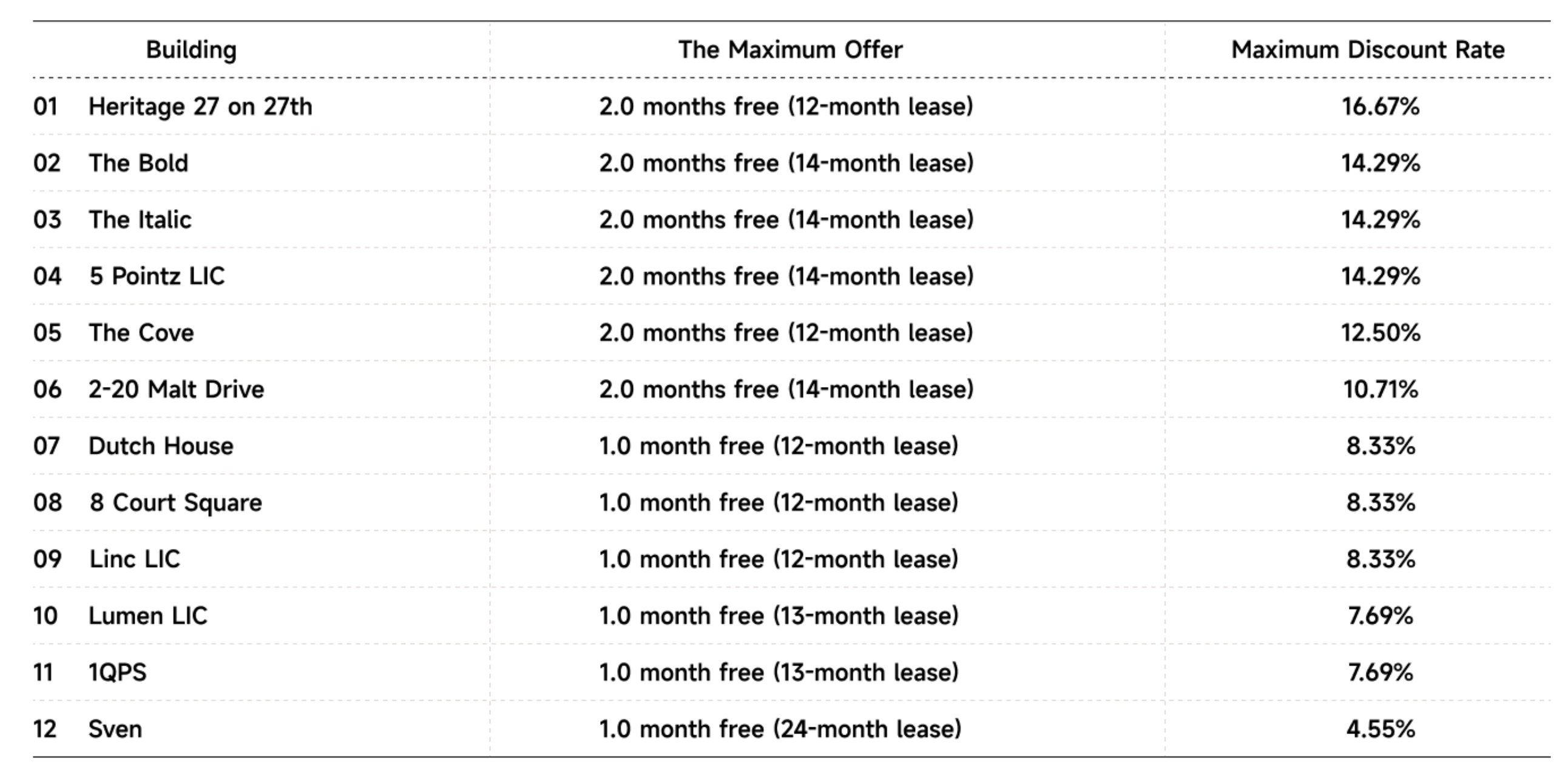Click the 16.67% discount rate value
1568x768 pixels.
coord(1380,107)
